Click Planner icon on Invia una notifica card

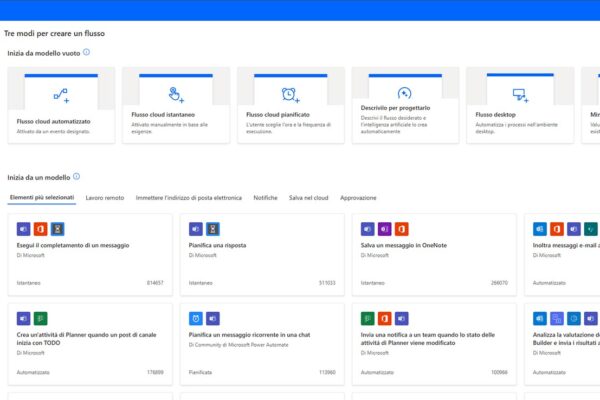coord(367,318)
